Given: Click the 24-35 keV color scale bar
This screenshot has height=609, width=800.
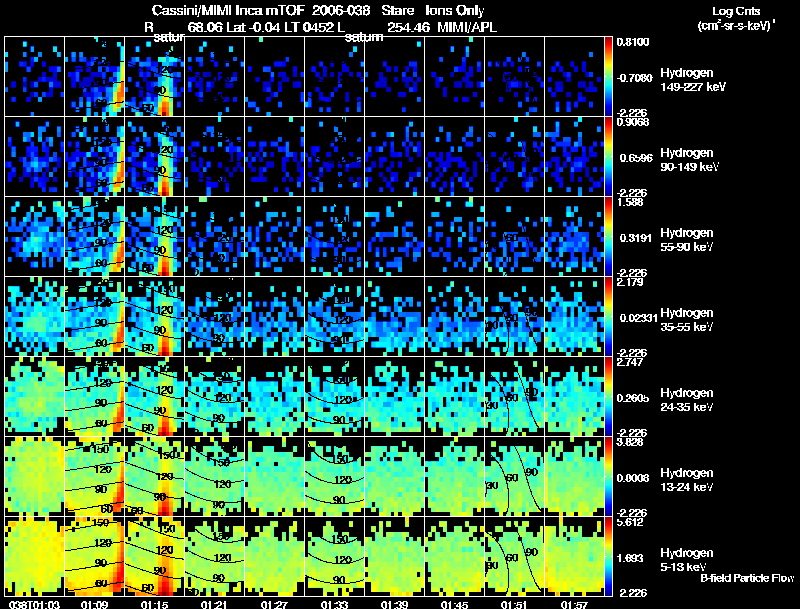Looking at the screenshot, I should [608, 396].
